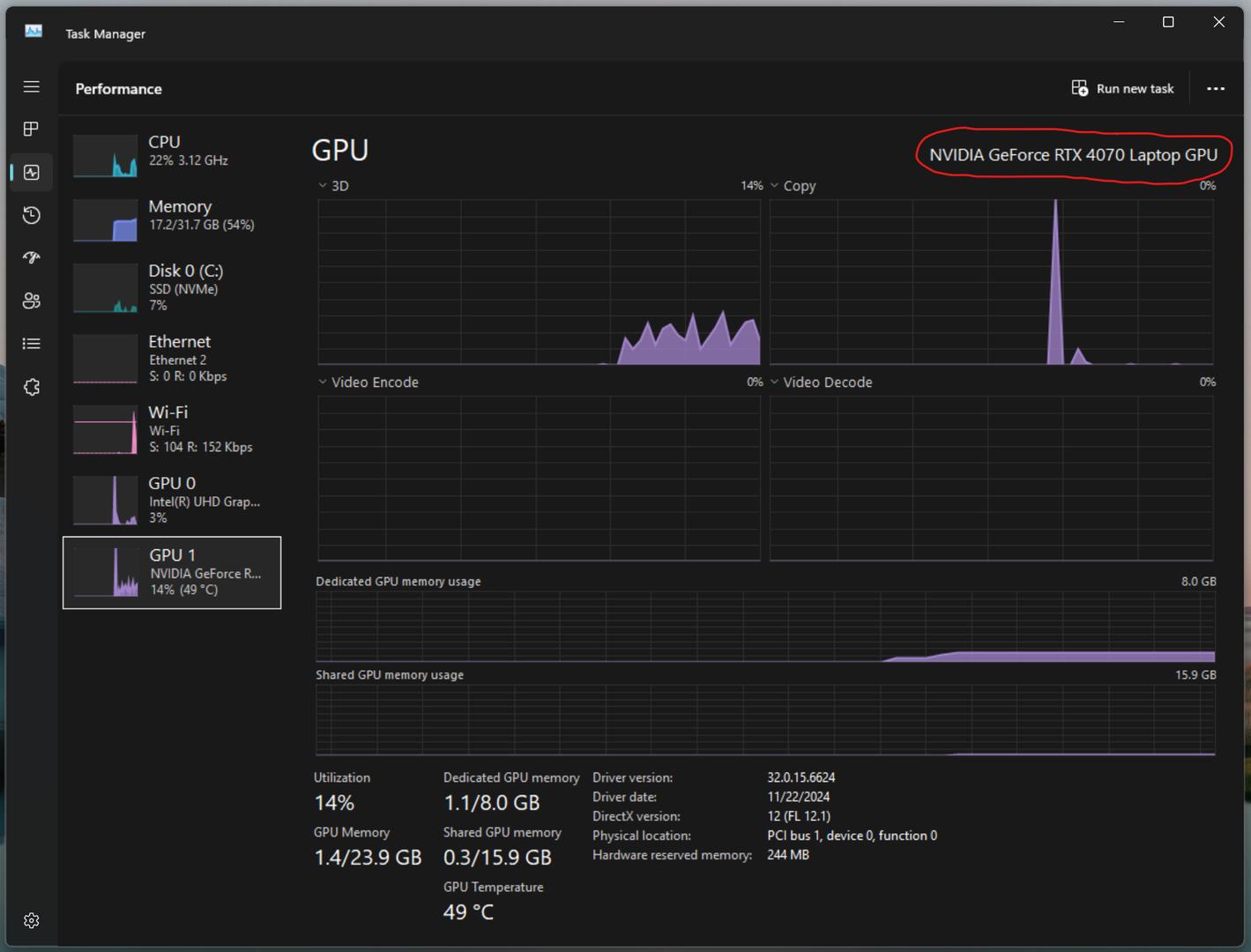1251x952 pixels.
Task: Click driver date 11/22/2024
Action: click(x=798, y=797)
